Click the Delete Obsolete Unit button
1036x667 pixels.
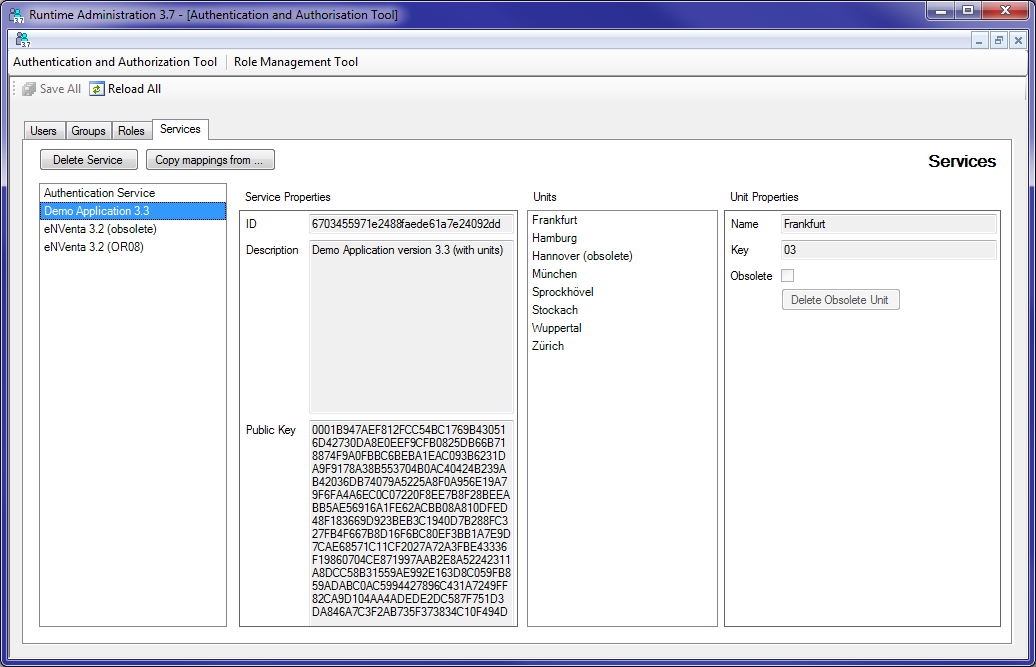(x=840, y=299)
